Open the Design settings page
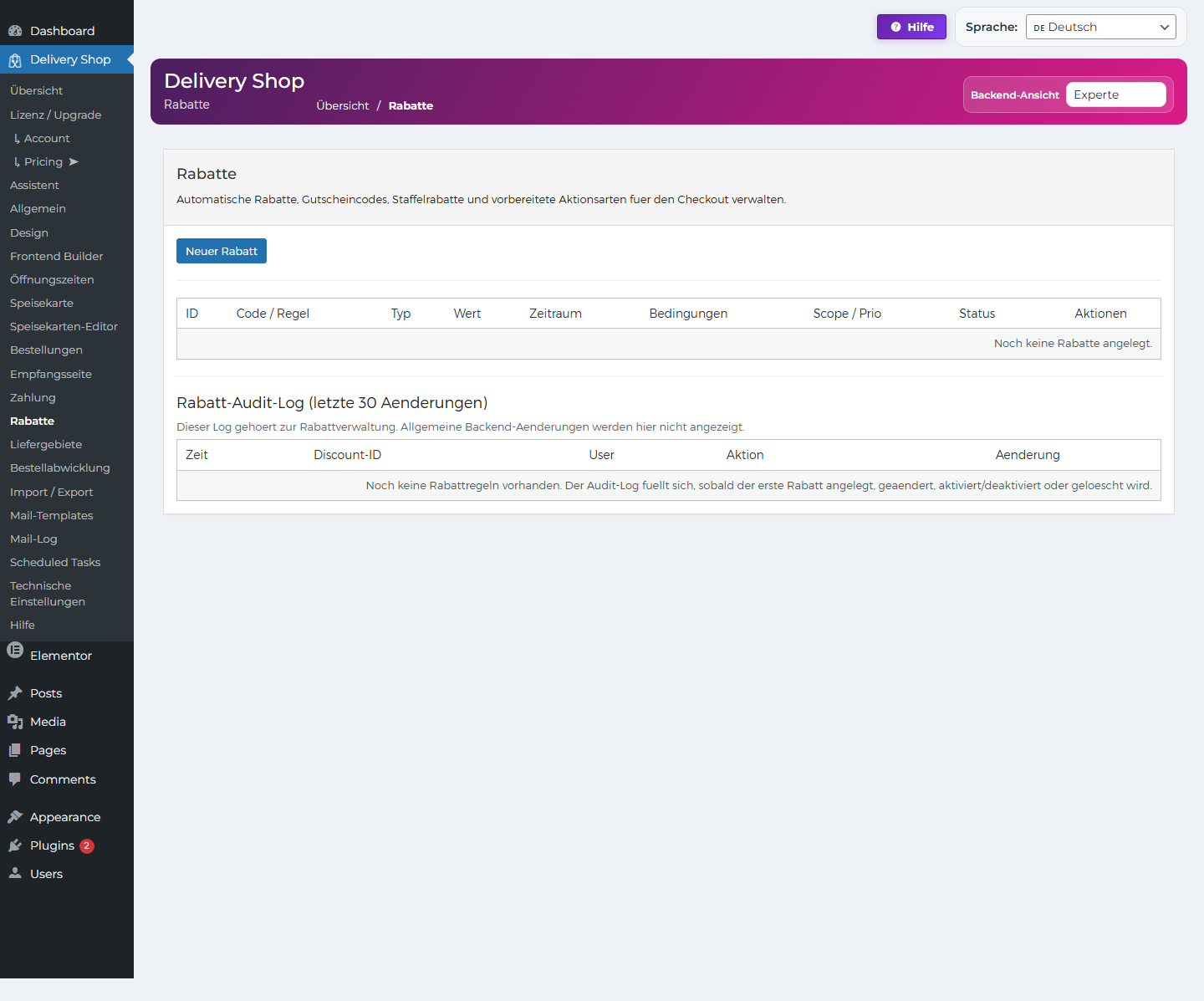Image resolution: width=1204 pixels, height=1001 pixels. click(x=29, y=232)
